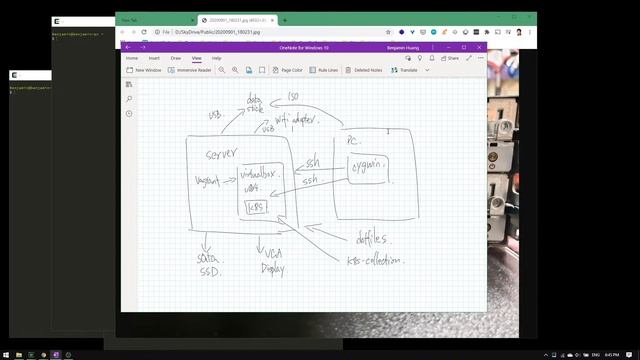Open the Windows notification center icon
640x360 pixels.
(x=629, y=355)
